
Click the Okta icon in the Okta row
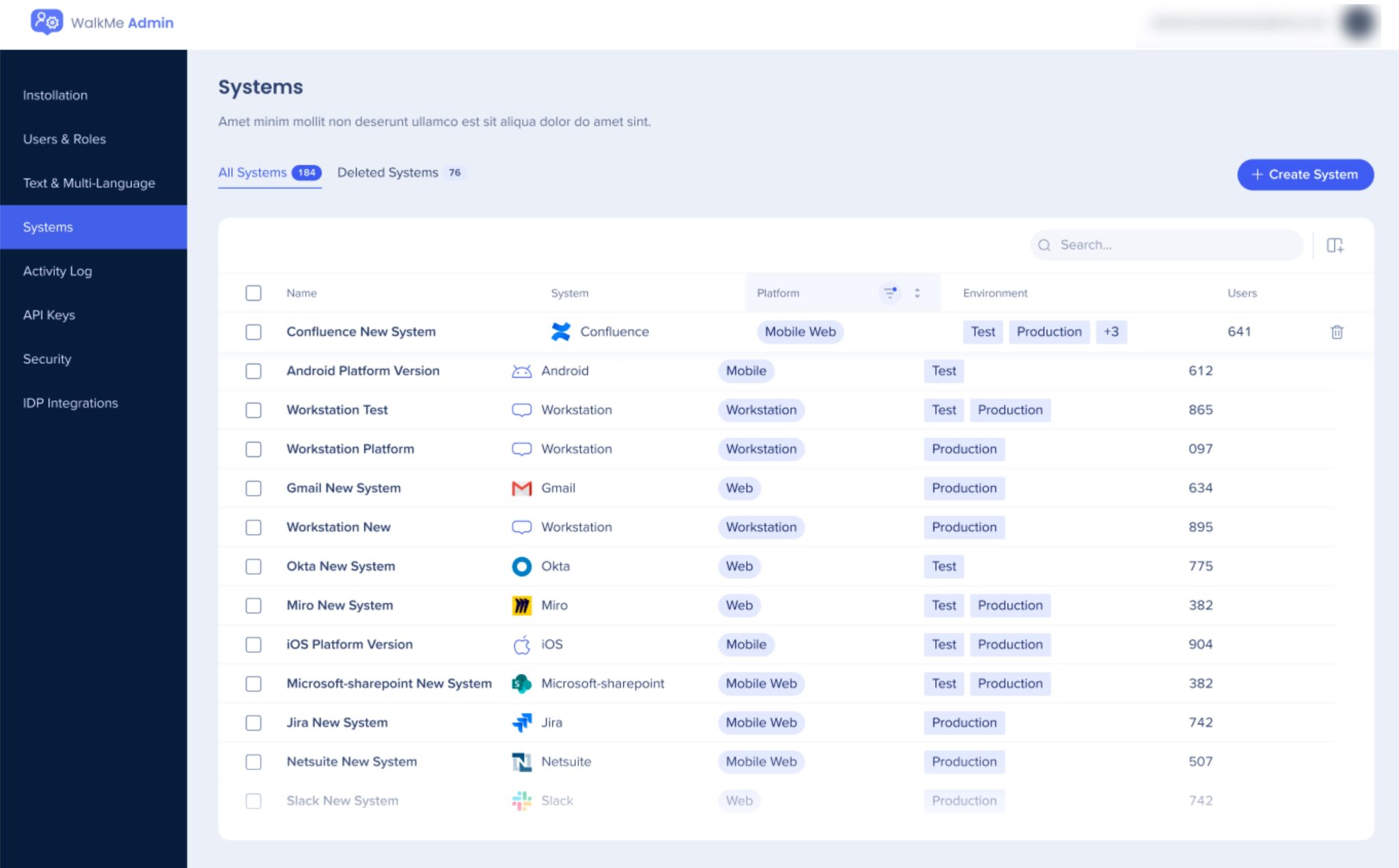[521, 566]
